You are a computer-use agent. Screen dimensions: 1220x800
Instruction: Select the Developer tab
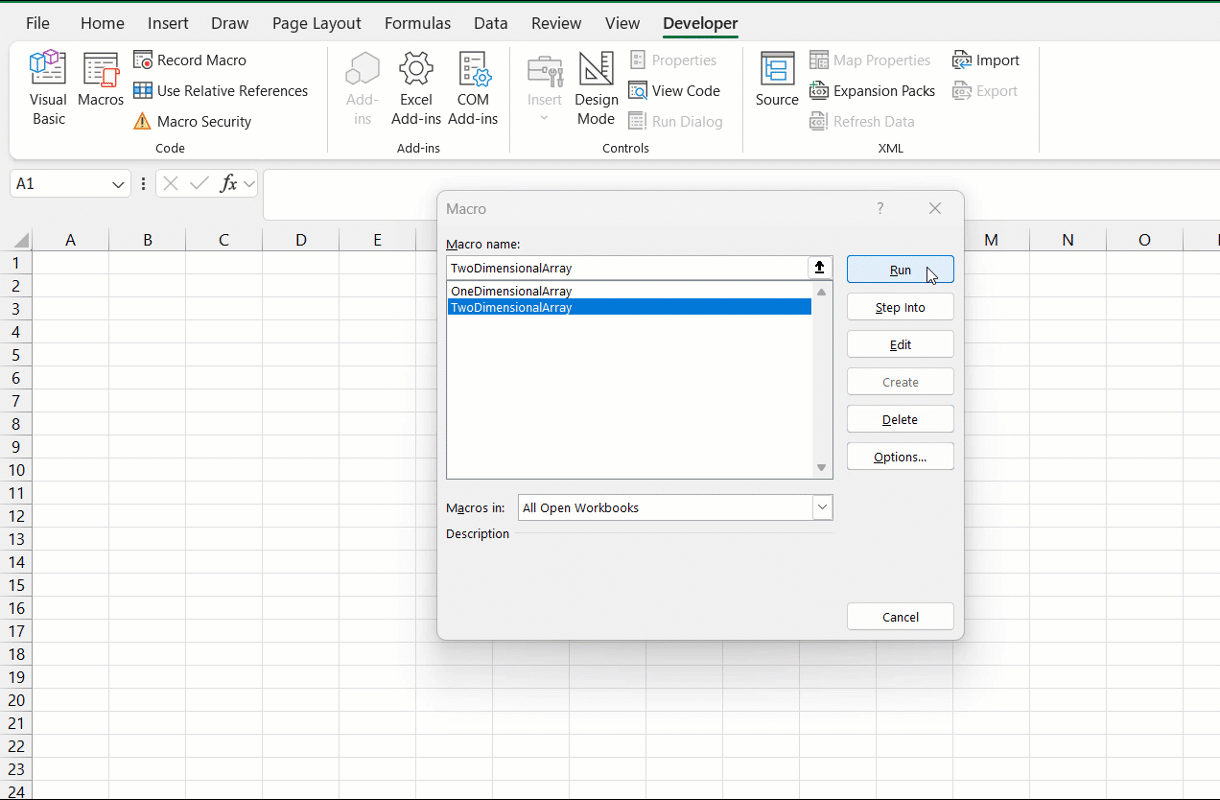700,23
